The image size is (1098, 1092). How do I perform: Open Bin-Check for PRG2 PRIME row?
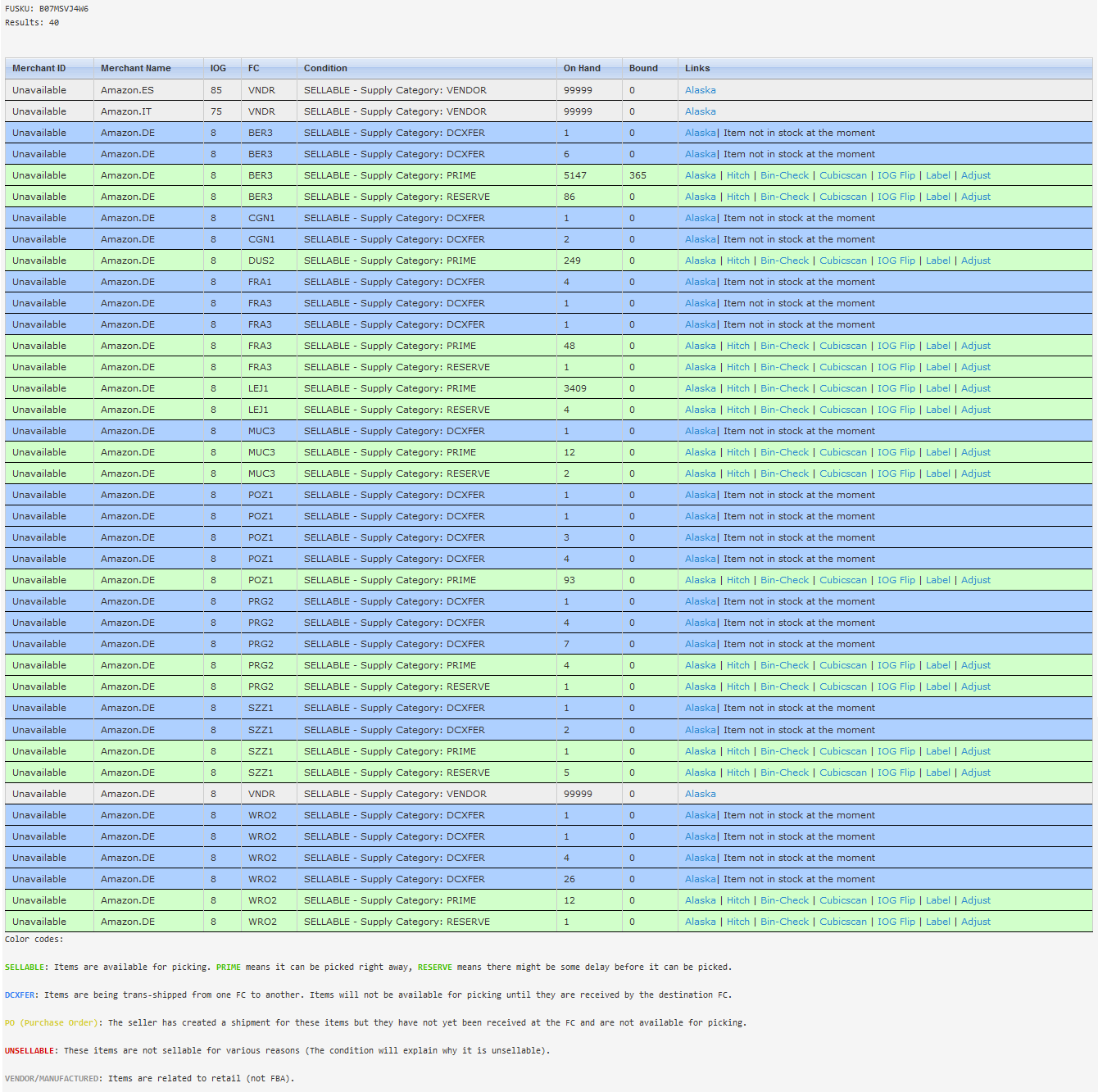[784, 665]
